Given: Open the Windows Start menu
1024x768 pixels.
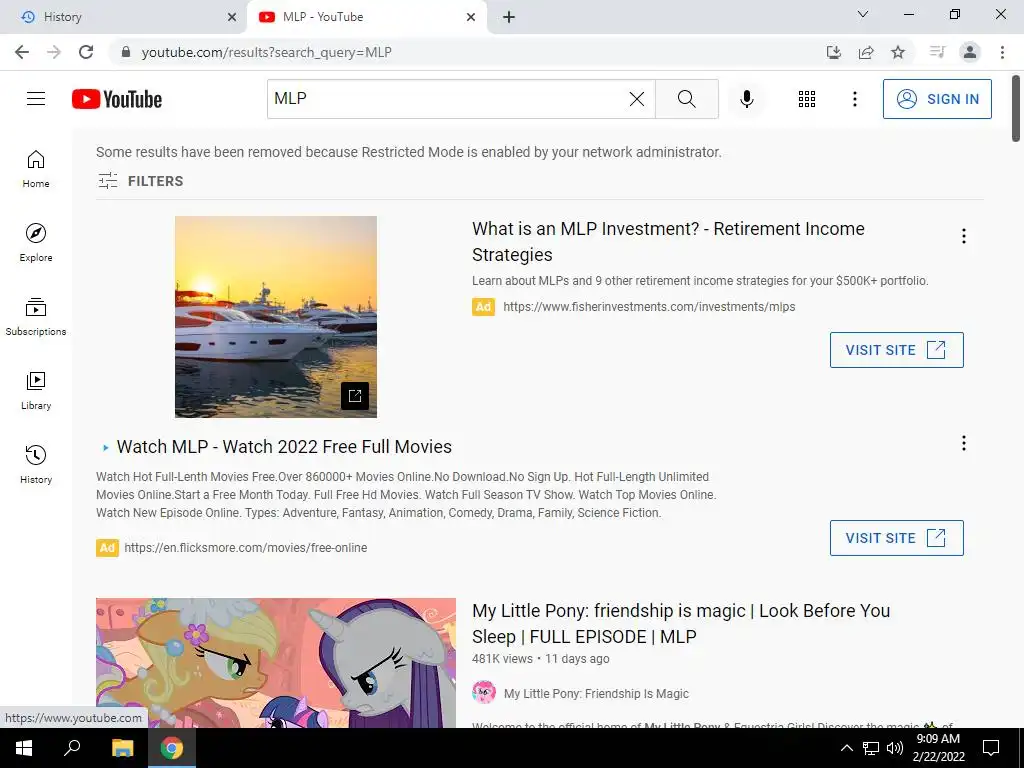Looking at the screenshot, I should pyautogui.click(x=24, y=748).
